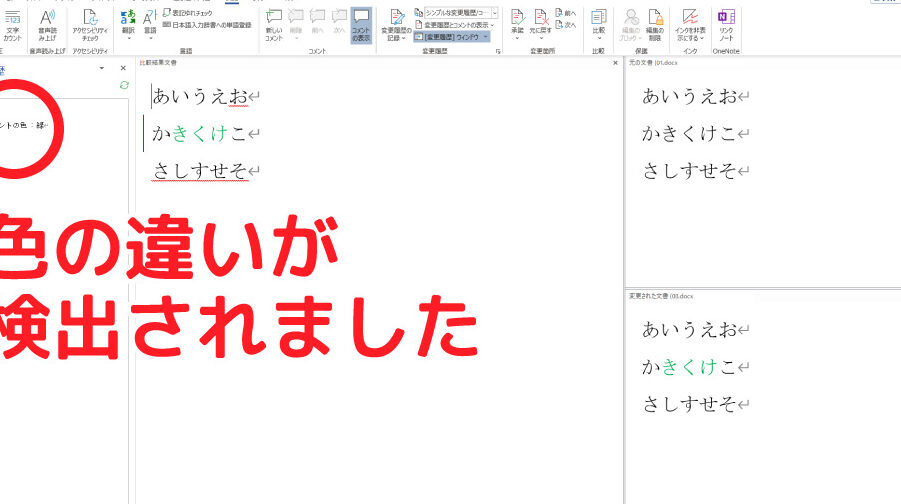Open インクを非表示にする menu
The image size is (901, 504).
point(690,26)
